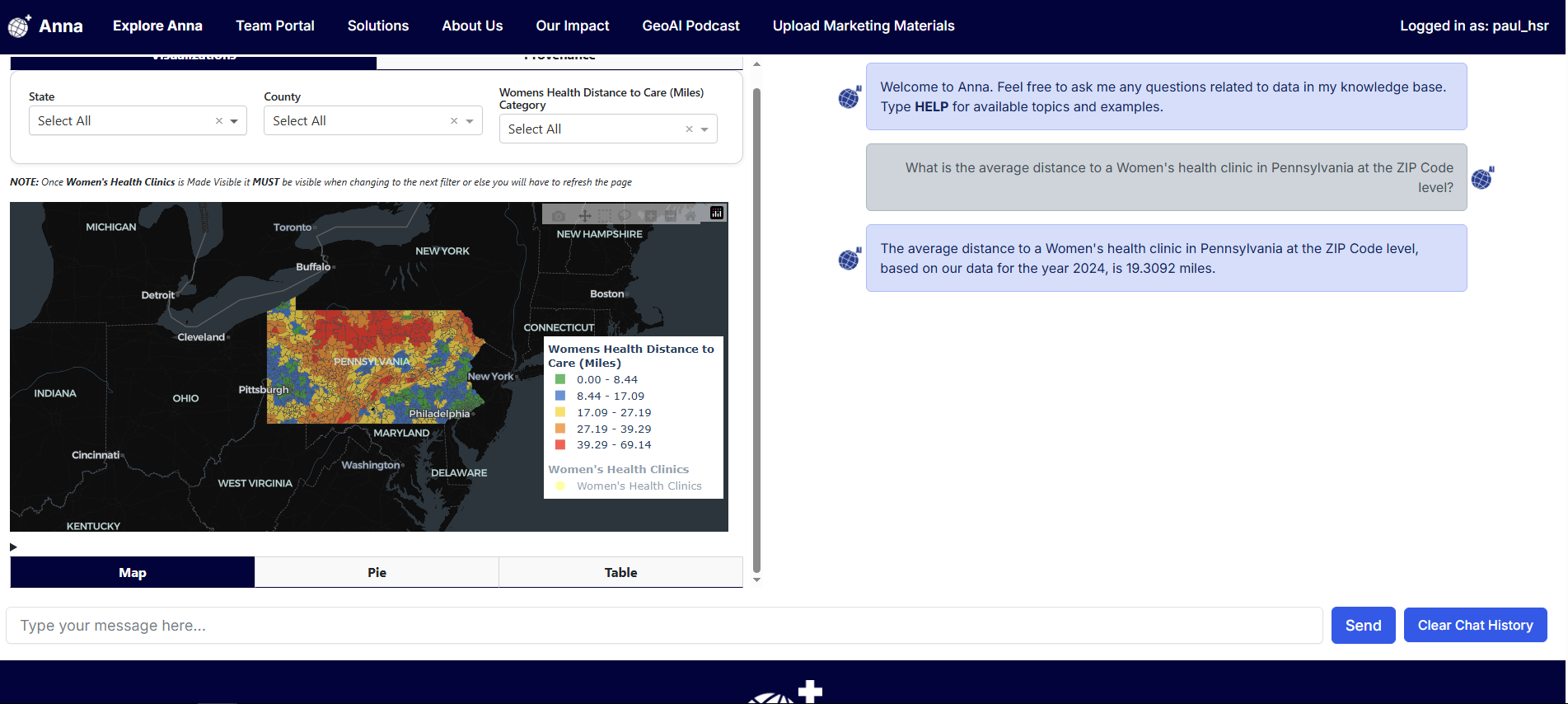Reset map view with the home icon
The image size is (1568, 704).
[x=690, y=216]
